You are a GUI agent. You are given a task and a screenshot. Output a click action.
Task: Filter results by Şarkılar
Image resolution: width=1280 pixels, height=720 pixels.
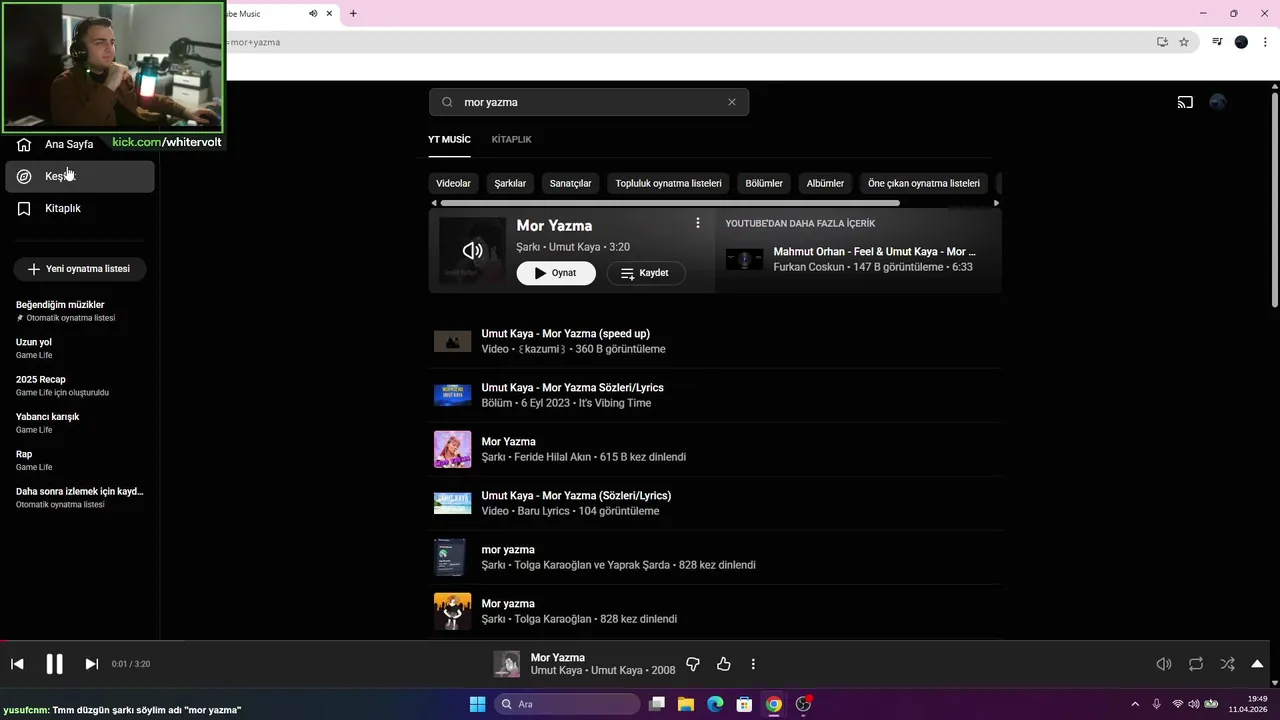click(x=510, y=183)
